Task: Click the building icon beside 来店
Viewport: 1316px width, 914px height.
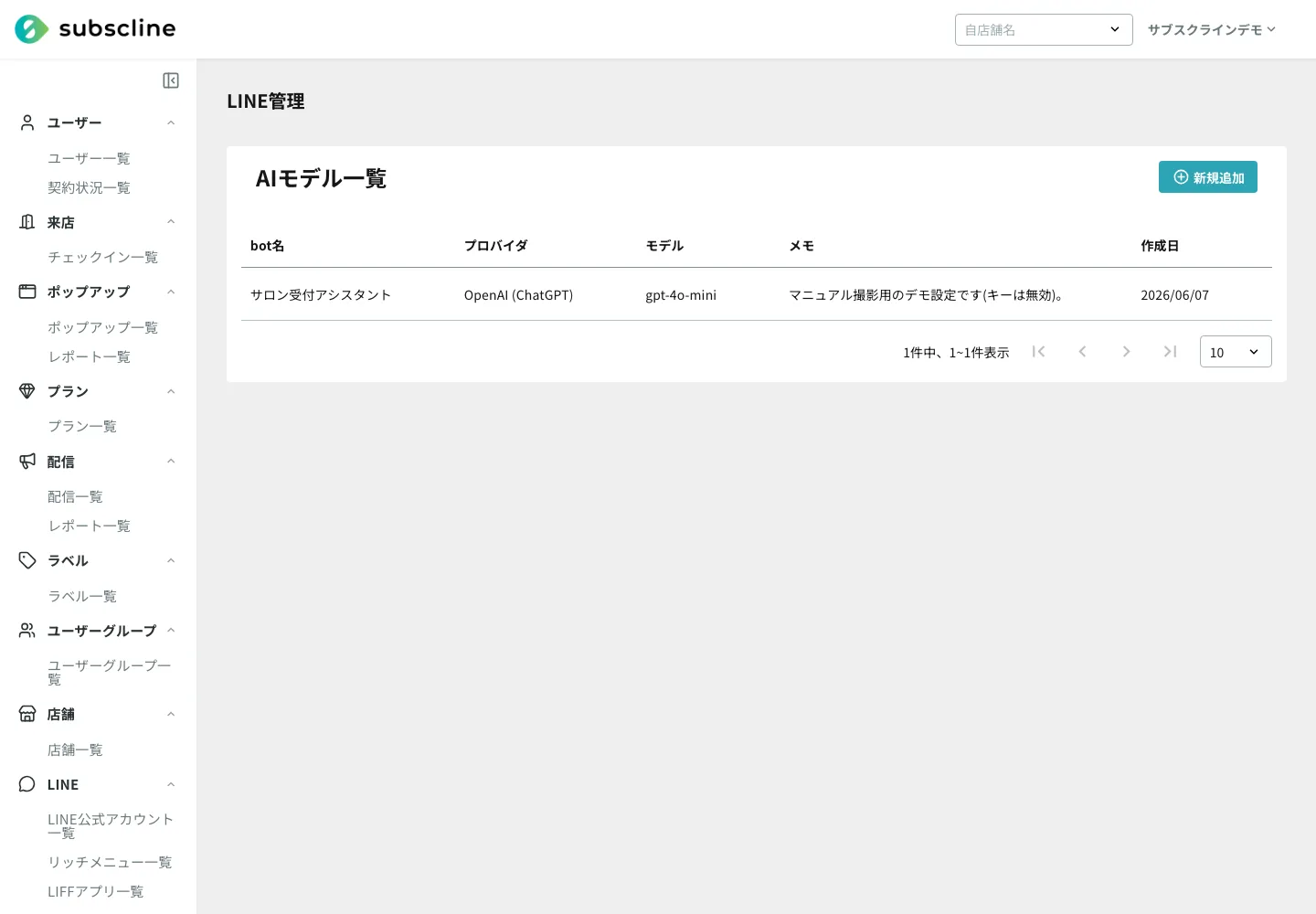Action: pos(27,222)
